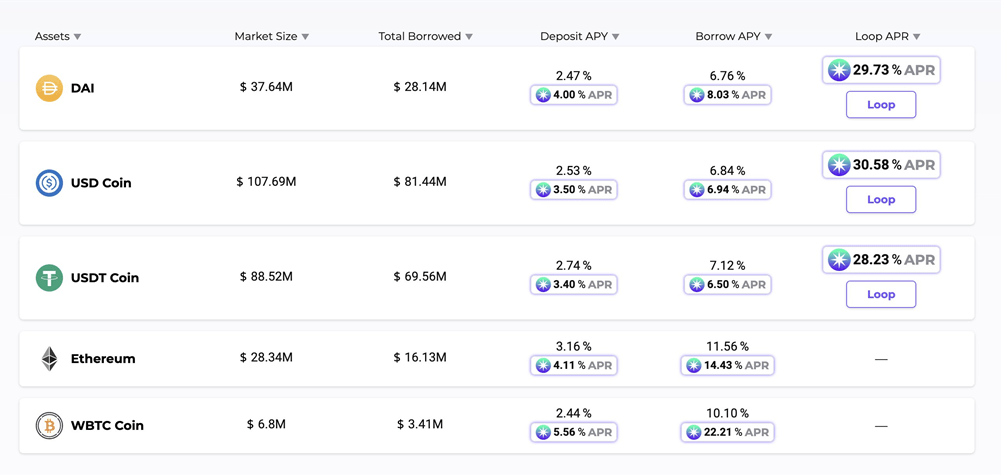Viewport: 1001px width, 475px height.
Task: Click the WBTC Bitcoin icon
Action: [x=49, y=425]
